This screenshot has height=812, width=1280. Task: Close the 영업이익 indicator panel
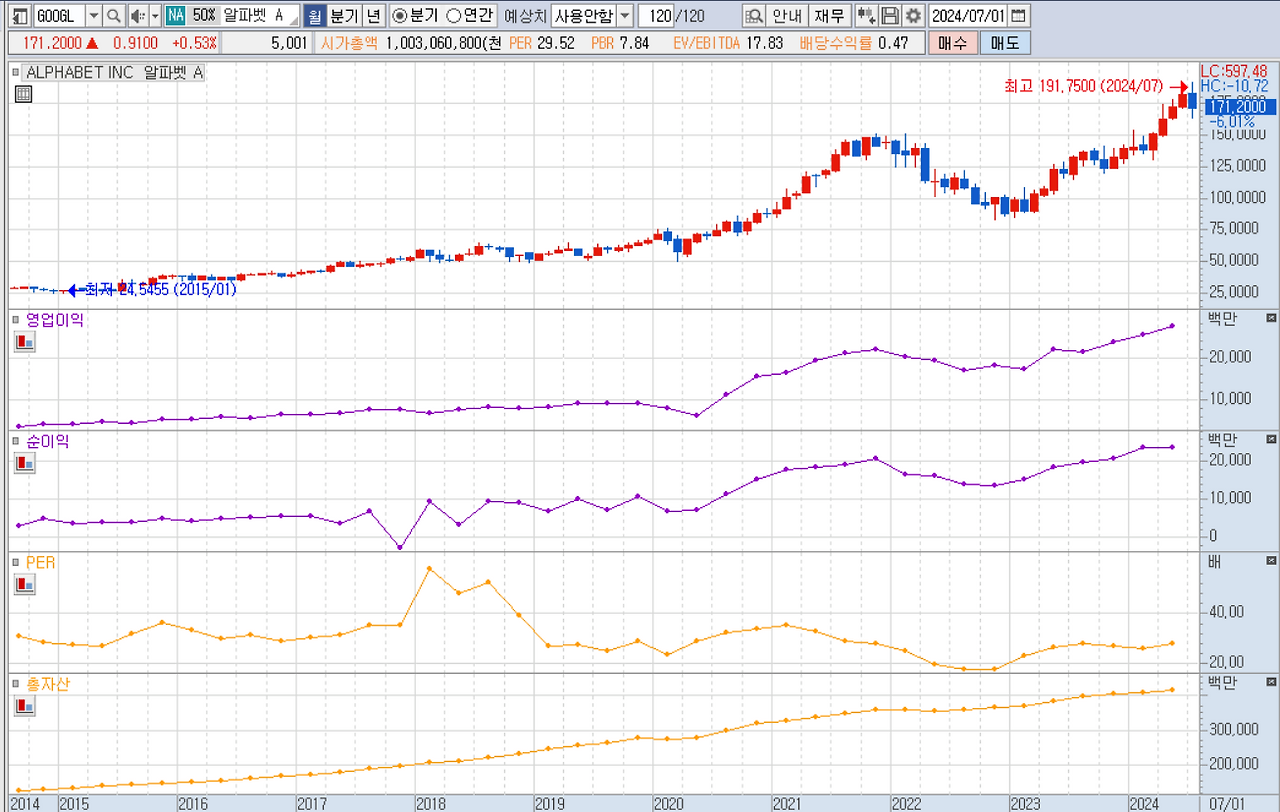point(1271,318)
